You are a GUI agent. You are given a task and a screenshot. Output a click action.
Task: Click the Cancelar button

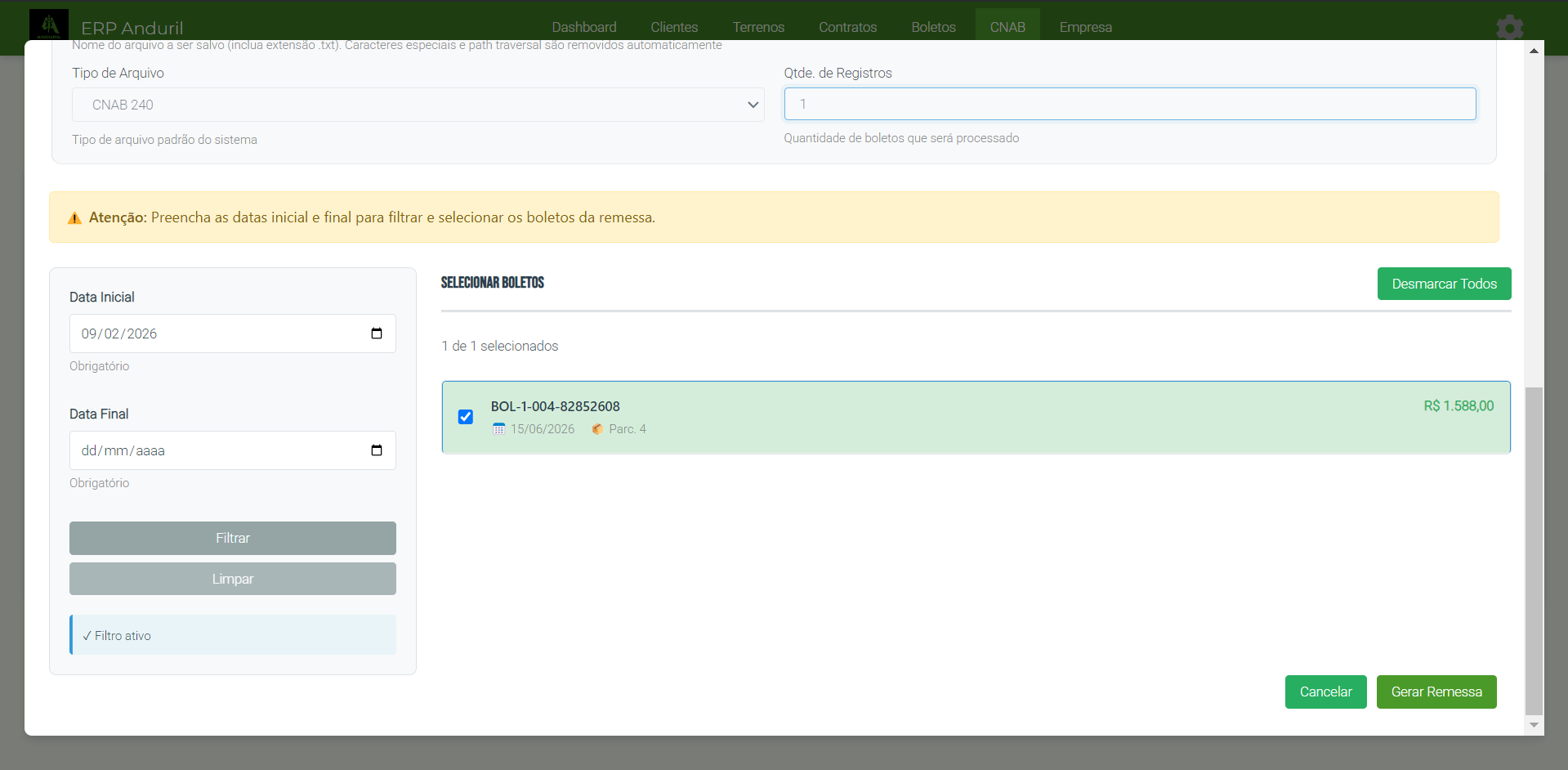pyautogui.click(x=1325, y=692)
